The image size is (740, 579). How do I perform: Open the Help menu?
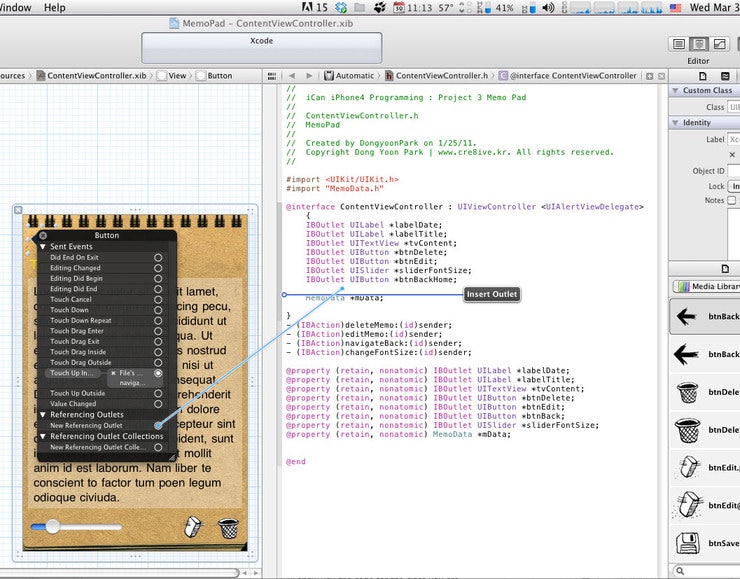(55, 7)
